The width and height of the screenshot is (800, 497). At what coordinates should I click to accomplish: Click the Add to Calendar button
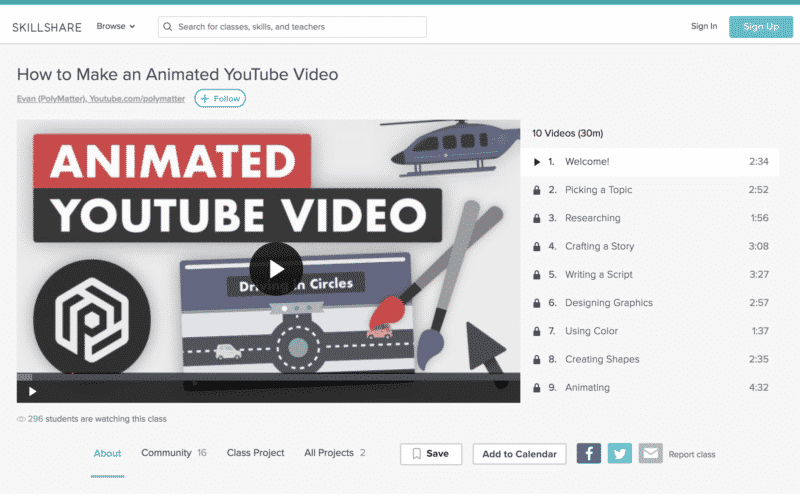click(x=519, y=454)
